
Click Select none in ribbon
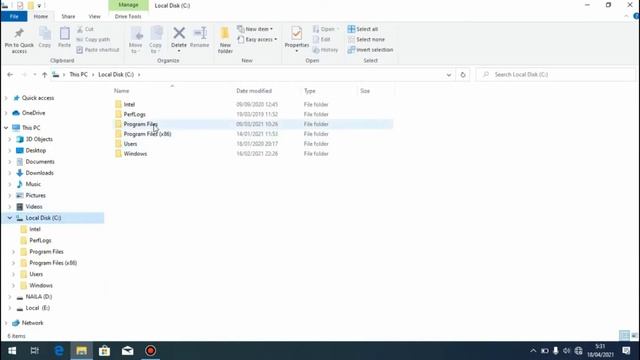(x=366, y=40)
